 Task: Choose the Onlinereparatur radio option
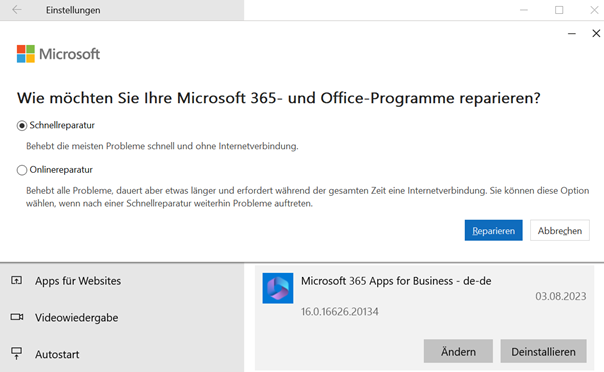point(22,170)
